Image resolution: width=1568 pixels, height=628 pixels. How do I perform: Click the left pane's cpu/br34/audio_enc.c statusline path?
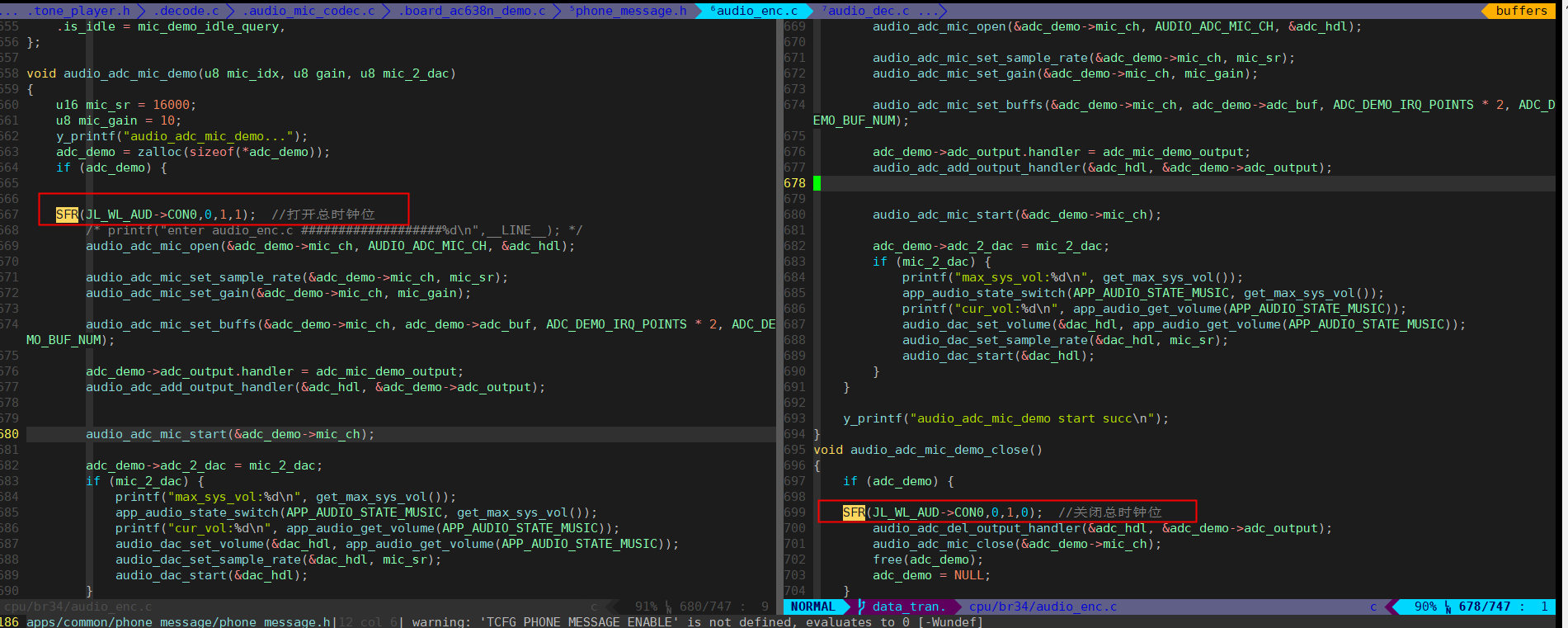(x=78, y=607)
